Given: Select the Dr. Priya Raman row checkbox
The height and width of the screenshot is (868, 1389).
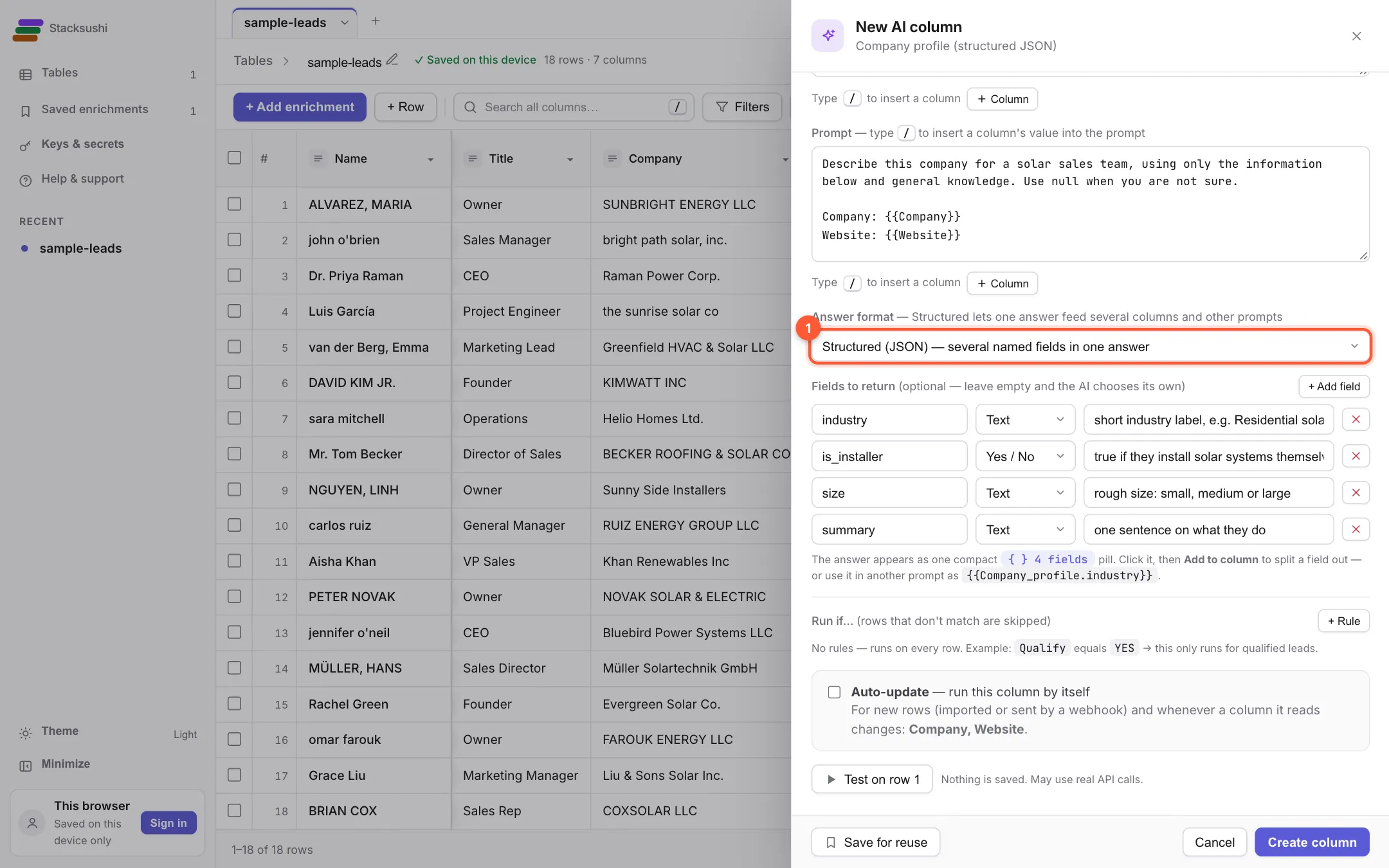Looking at the screenshot, I should click(x=234, y=275).
